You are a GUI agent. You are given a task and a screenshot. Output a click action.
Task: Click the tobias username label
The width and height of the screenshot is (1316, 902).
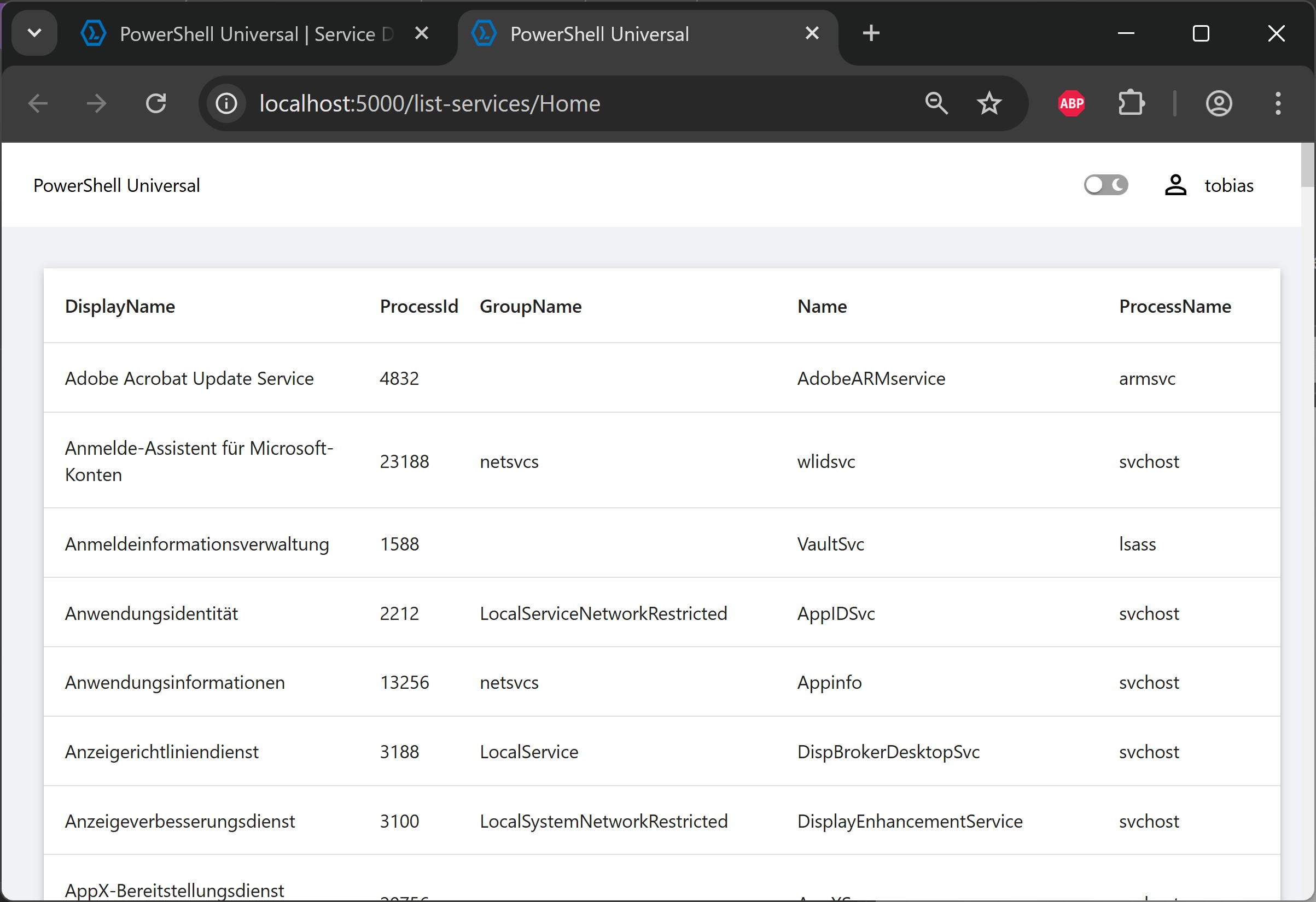(x=1229, y=186)
